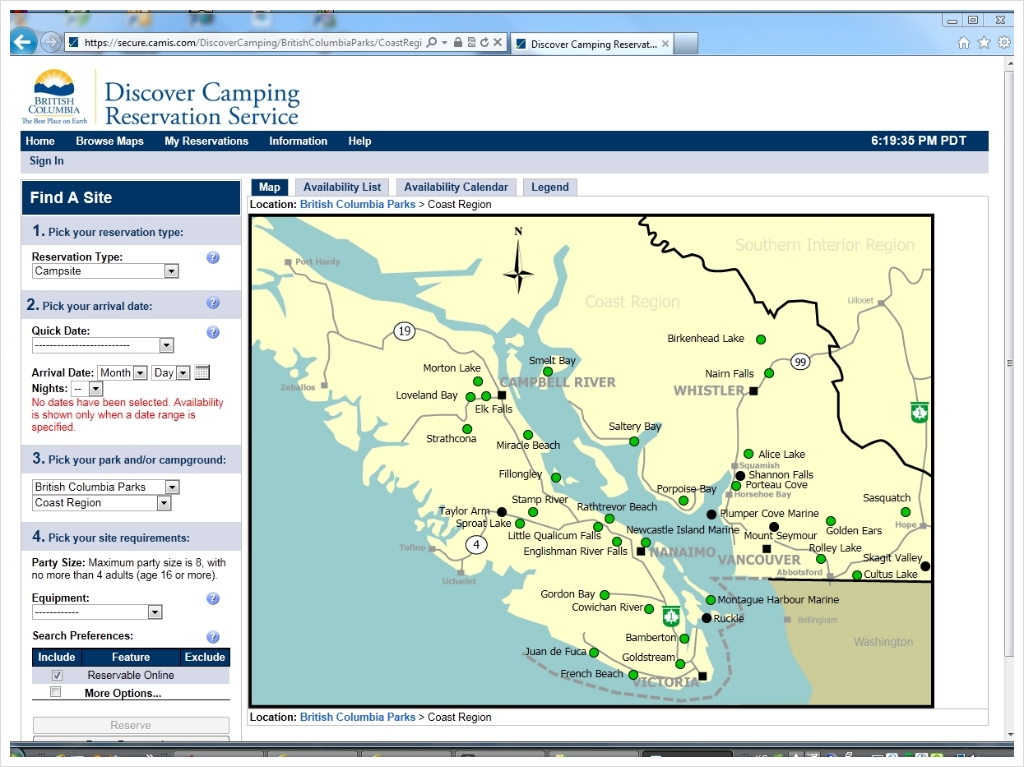Select Alice Lake green marker
Viewport: 1024px width, 767px height.
748,454
